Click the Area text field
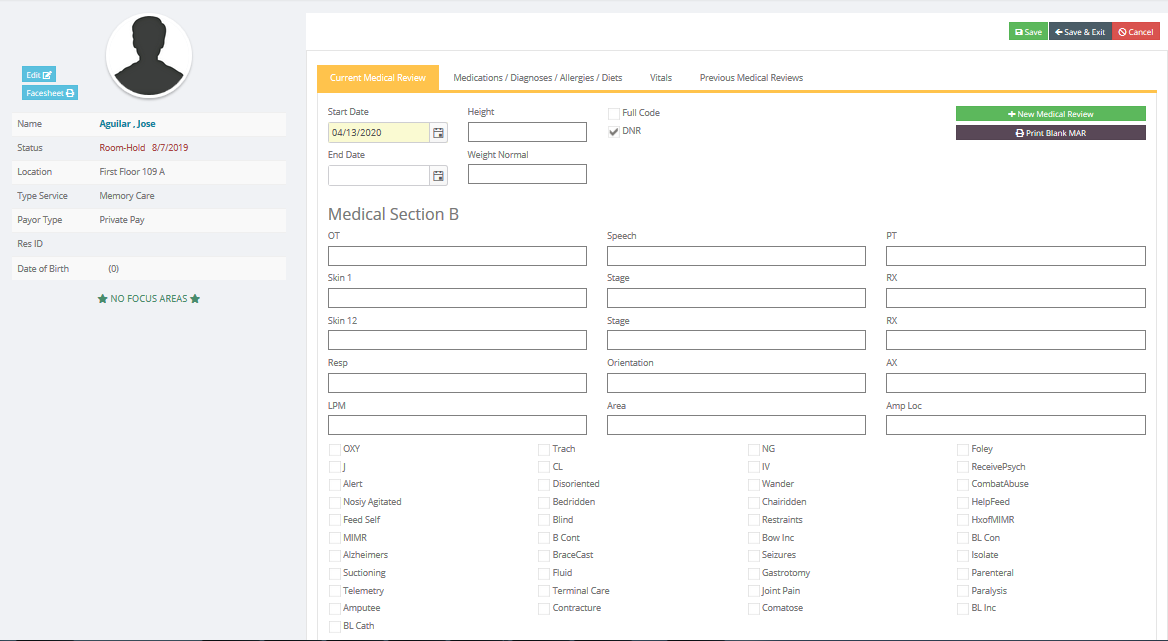 pyautogui.click(x=736, y=425)
